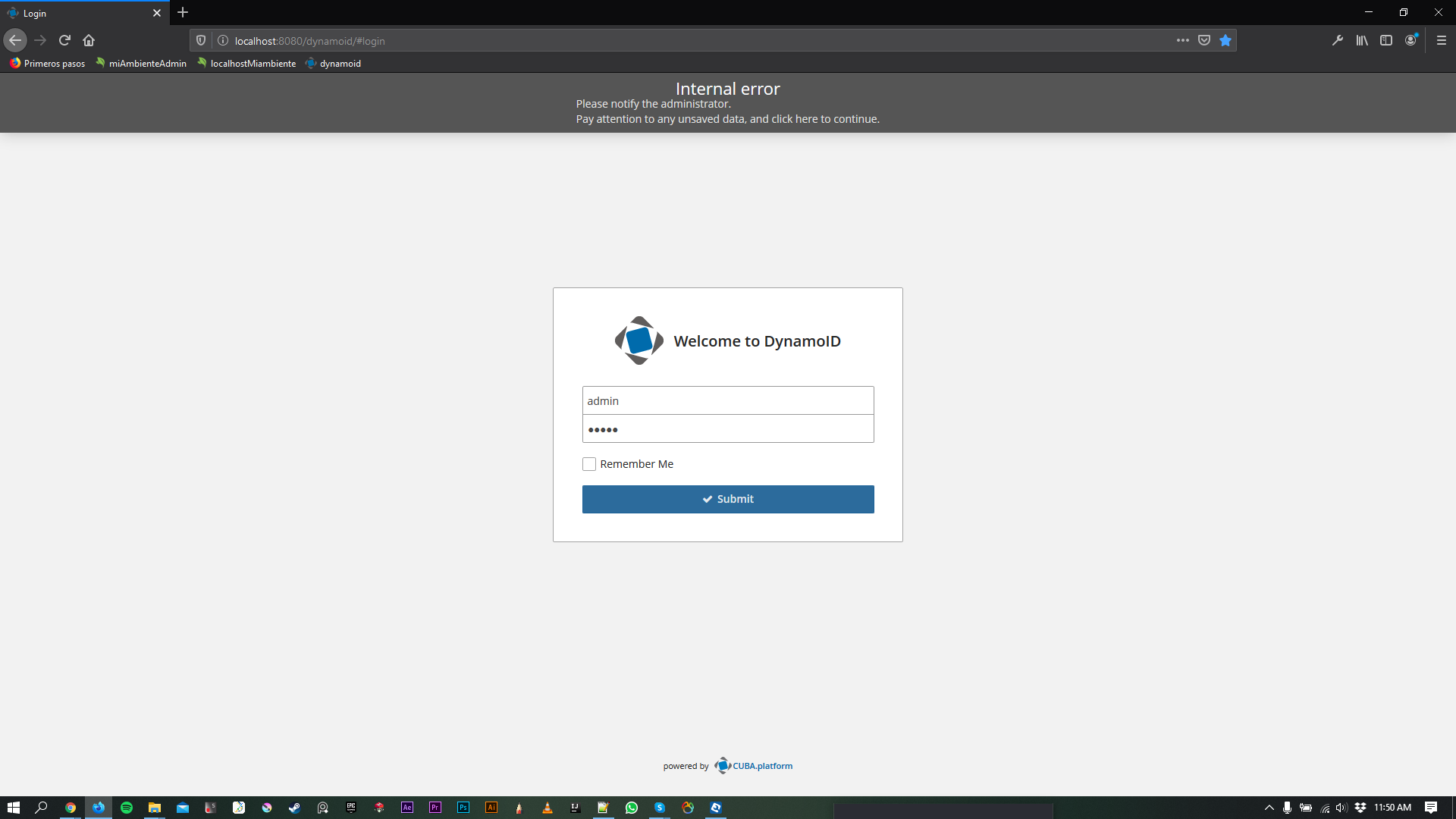
Task: Click the DynamoID logo in login box
Action: click(639, 340)
